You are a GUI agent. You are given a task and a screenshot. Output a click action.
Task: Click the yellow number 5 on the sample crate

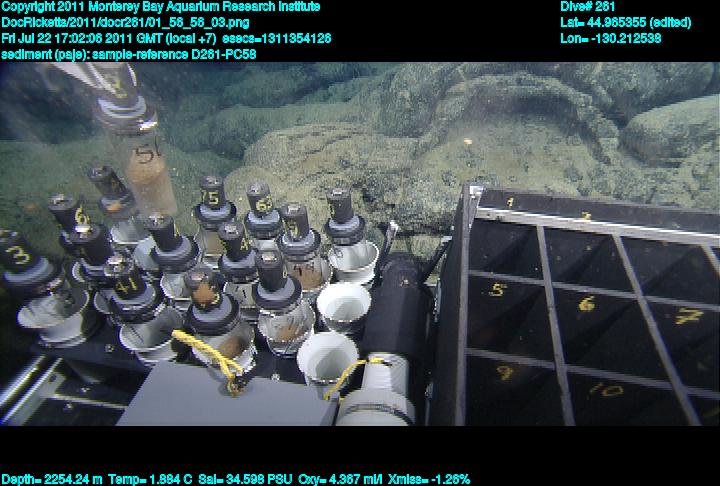tap(498, 290)
